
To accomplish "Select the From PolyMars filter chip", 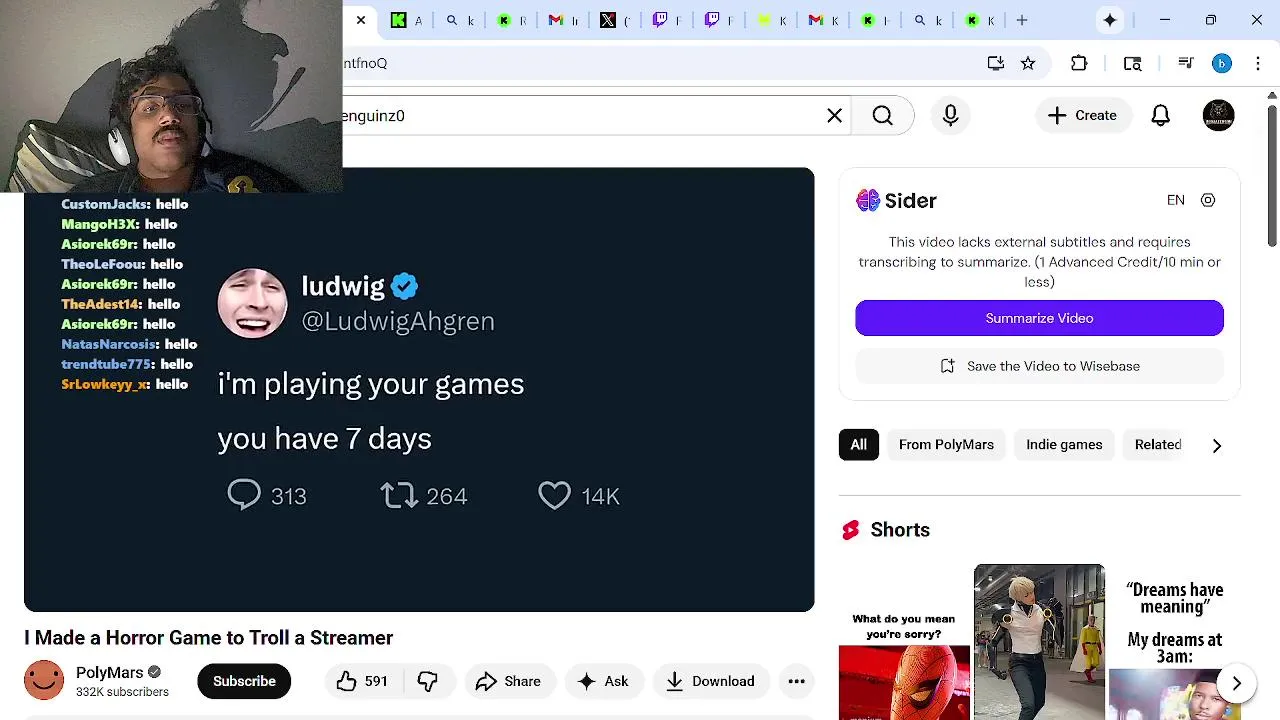I will [946, 445].
